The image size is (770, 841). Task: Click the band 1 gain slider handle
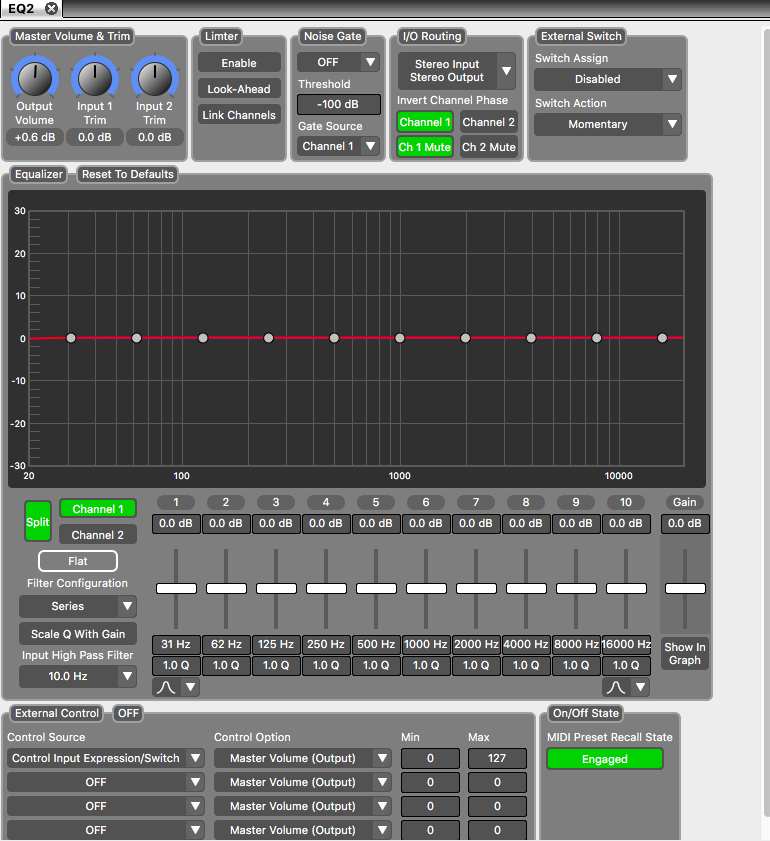176,588
